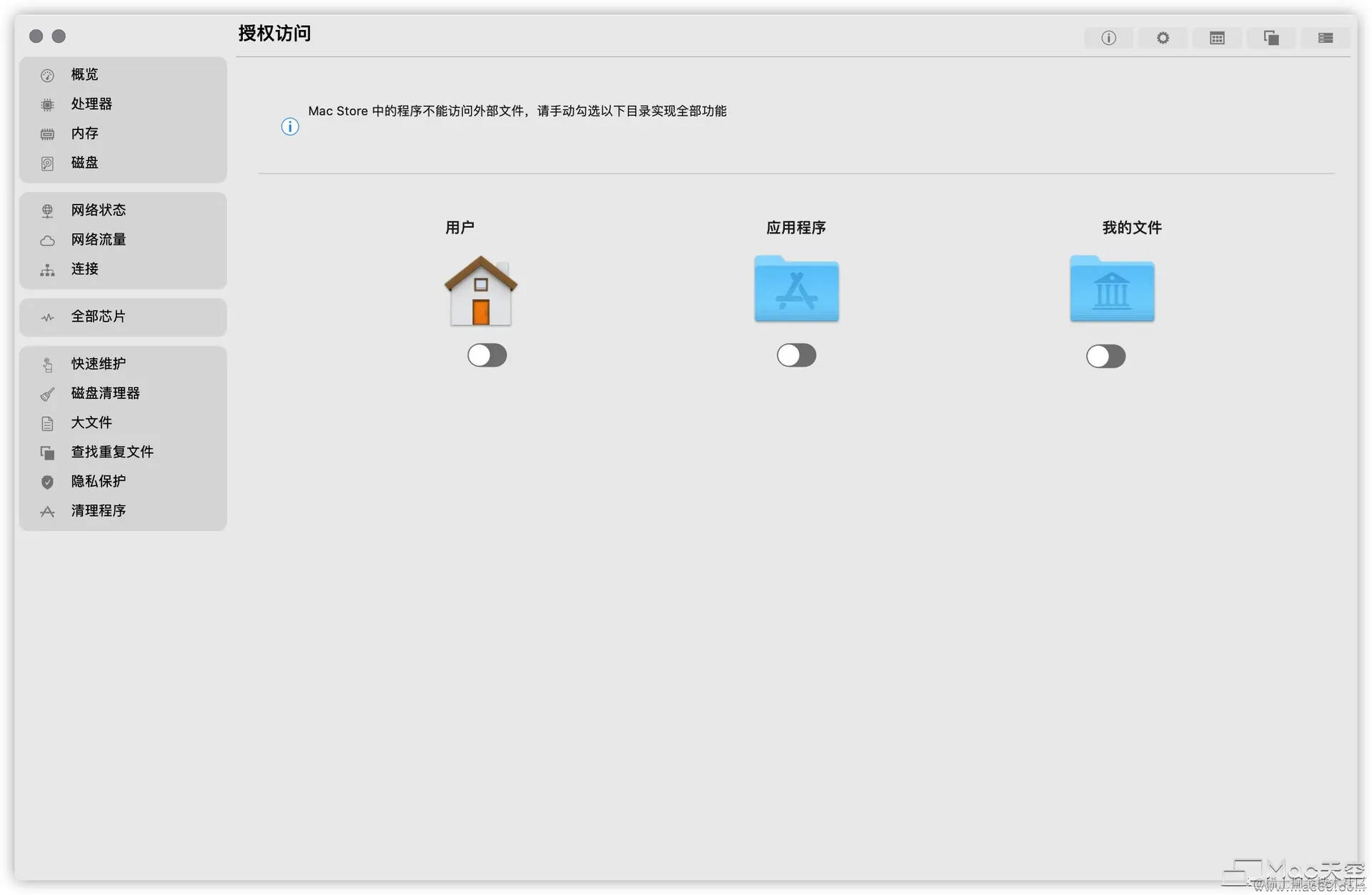Select 全部芯片 in sidebar
Image resolution: width=1372 pixels, height=895 pixels.
pos(98,316)
